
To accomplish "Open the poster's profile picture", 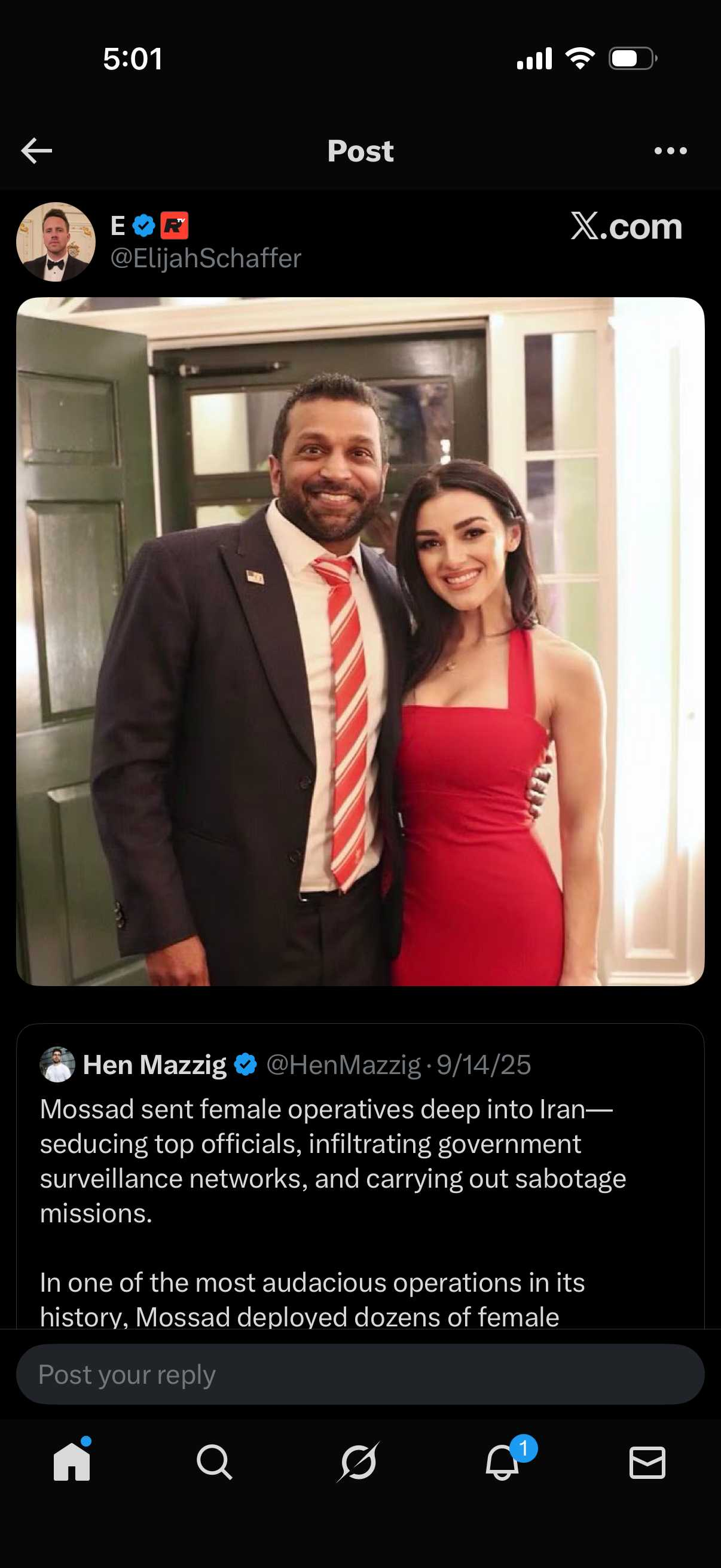I will pyautogui.click(x=56, y=242).
